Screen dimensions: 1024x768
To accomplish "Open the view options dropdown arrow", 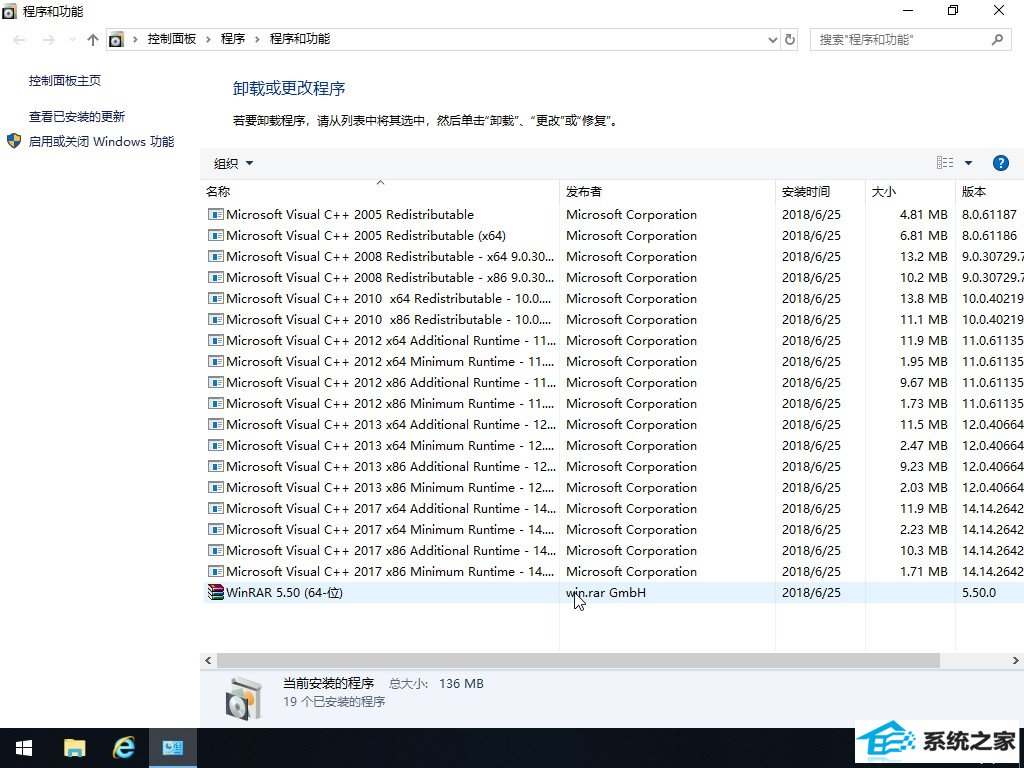I will [968, 163].
